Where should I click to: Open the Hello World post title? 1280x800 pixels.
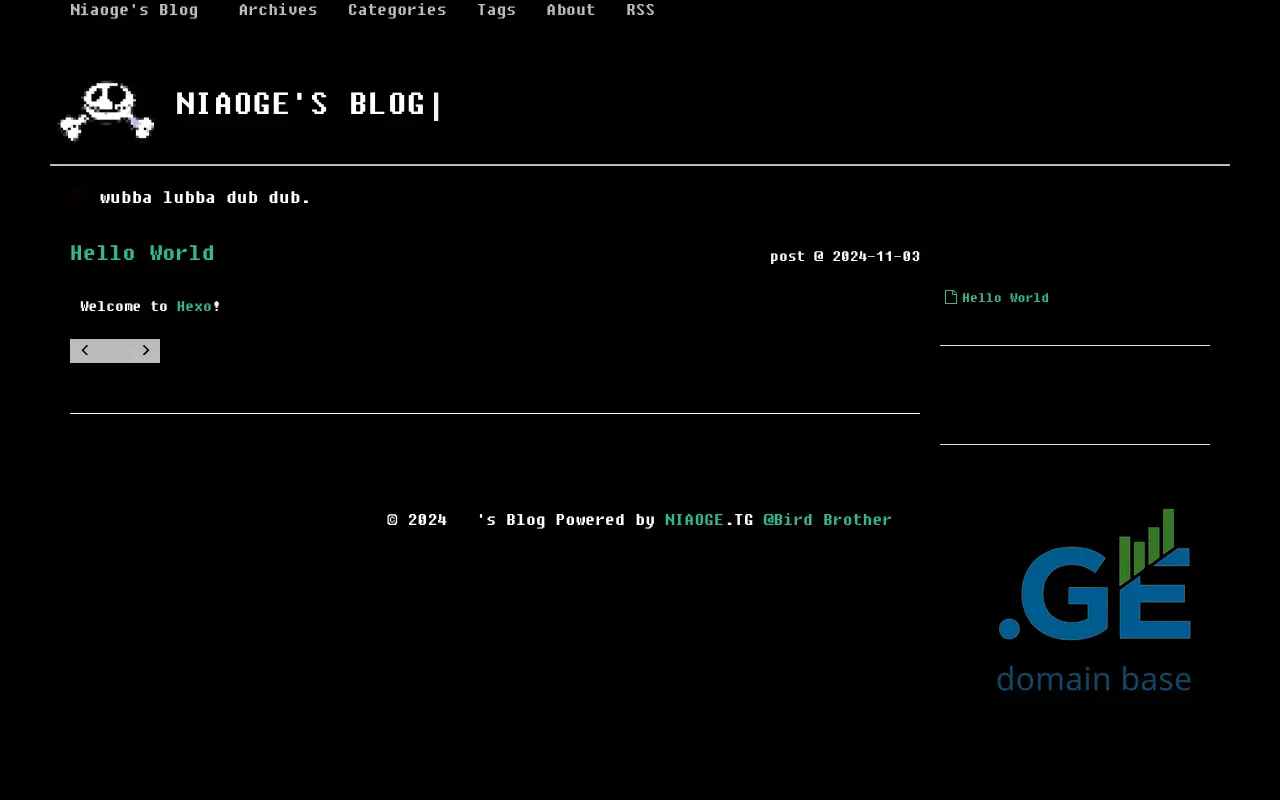[142, 253]
